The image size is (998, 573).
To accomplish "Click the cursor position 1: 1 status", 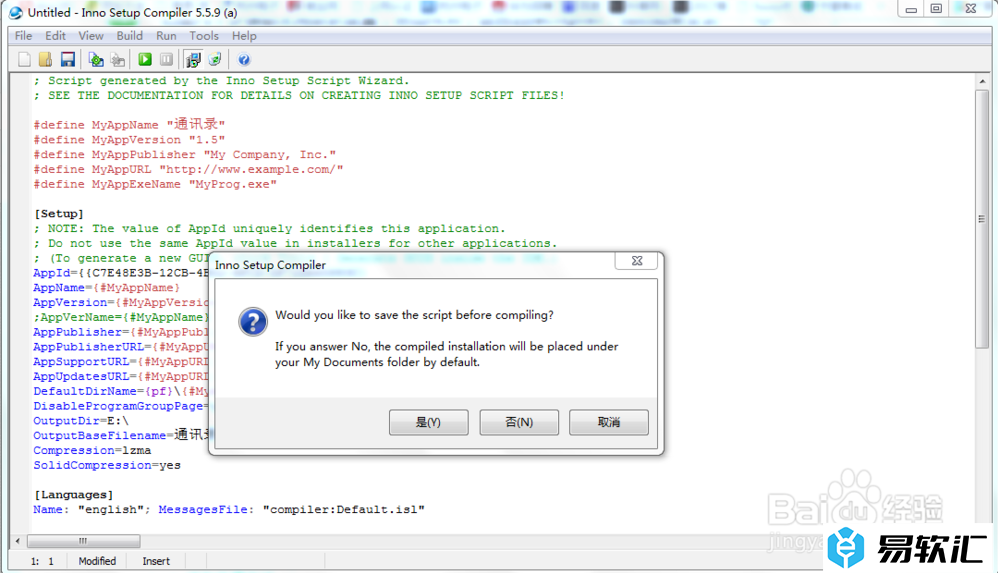I will coord(42,561).
